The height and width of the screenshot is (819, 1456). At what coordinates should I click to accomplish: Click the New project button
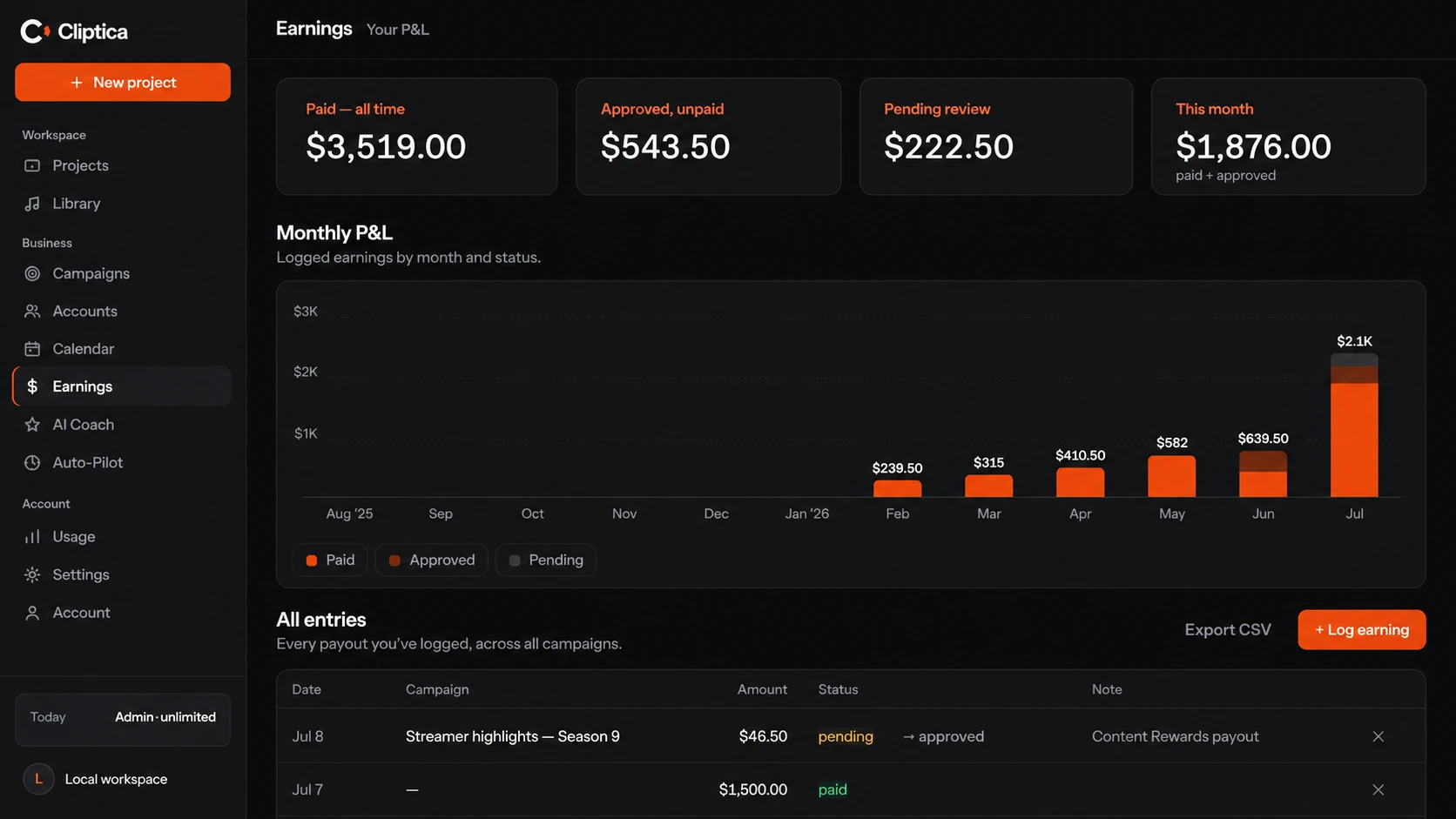tap(123, 82)
